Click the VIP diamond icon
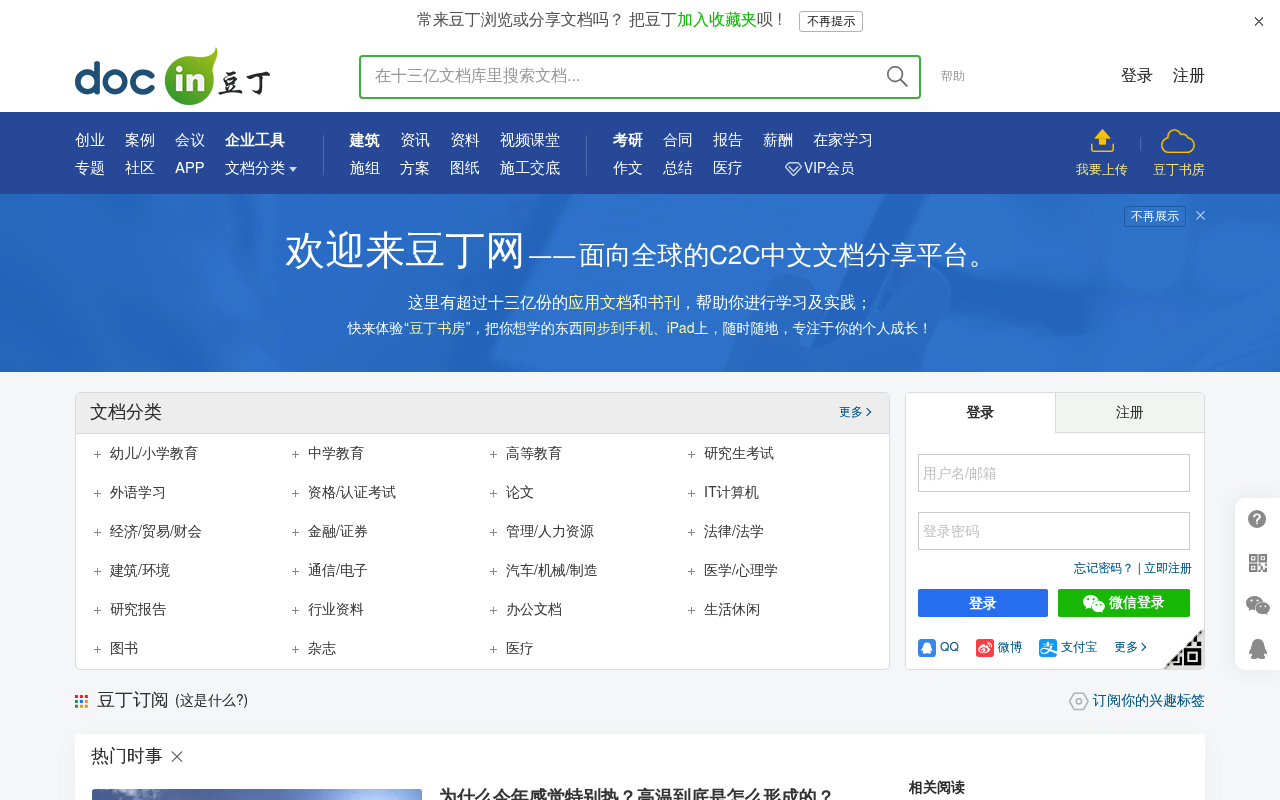 793,169
